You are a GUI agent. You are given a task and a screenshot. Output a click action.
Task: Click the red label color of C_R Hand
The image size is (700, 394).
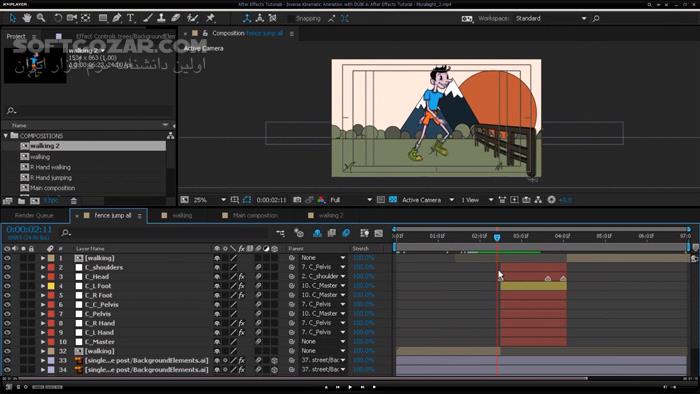51,323
